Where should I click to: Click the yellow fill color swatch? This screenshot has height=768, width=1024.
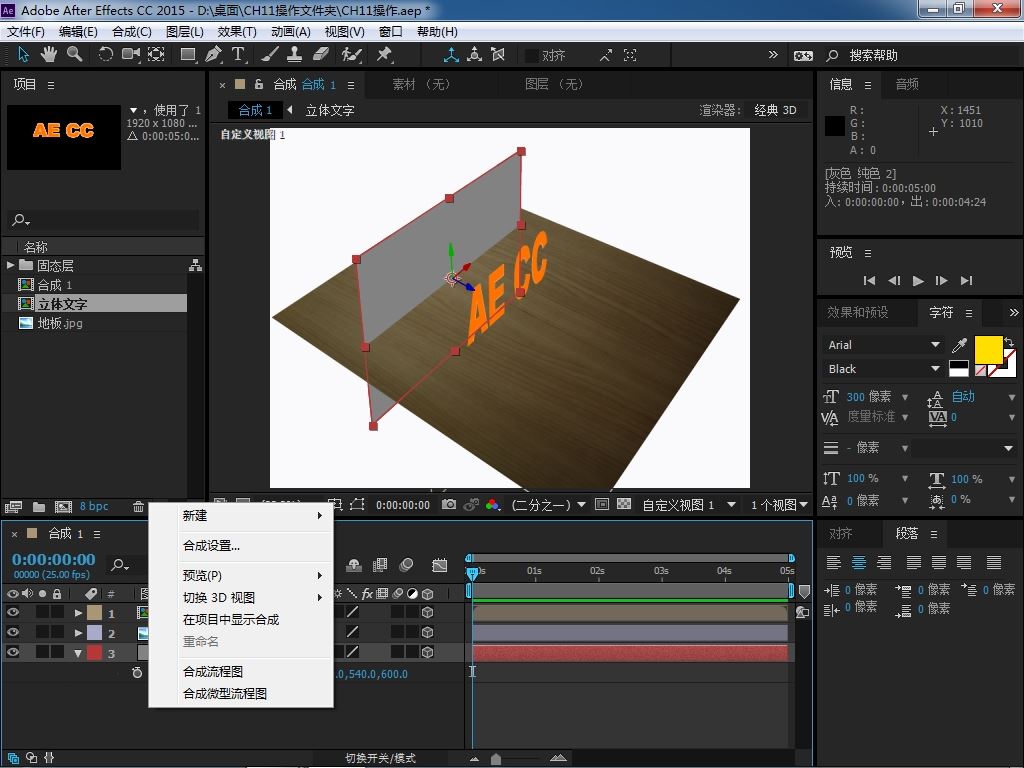click(x=988, y=350)
